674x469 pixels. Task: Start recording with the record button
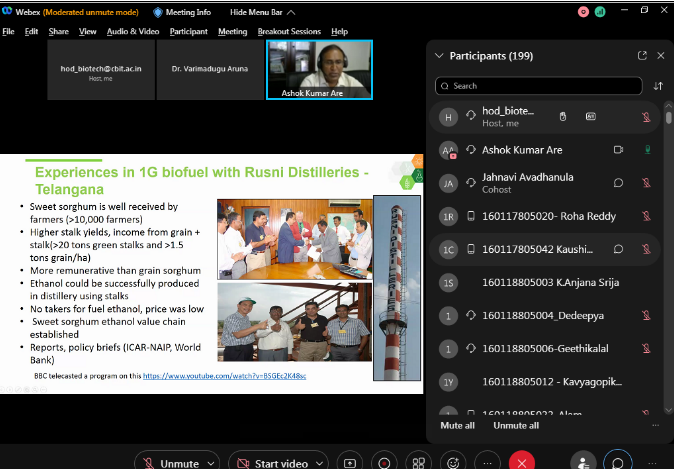click(384, 463)
